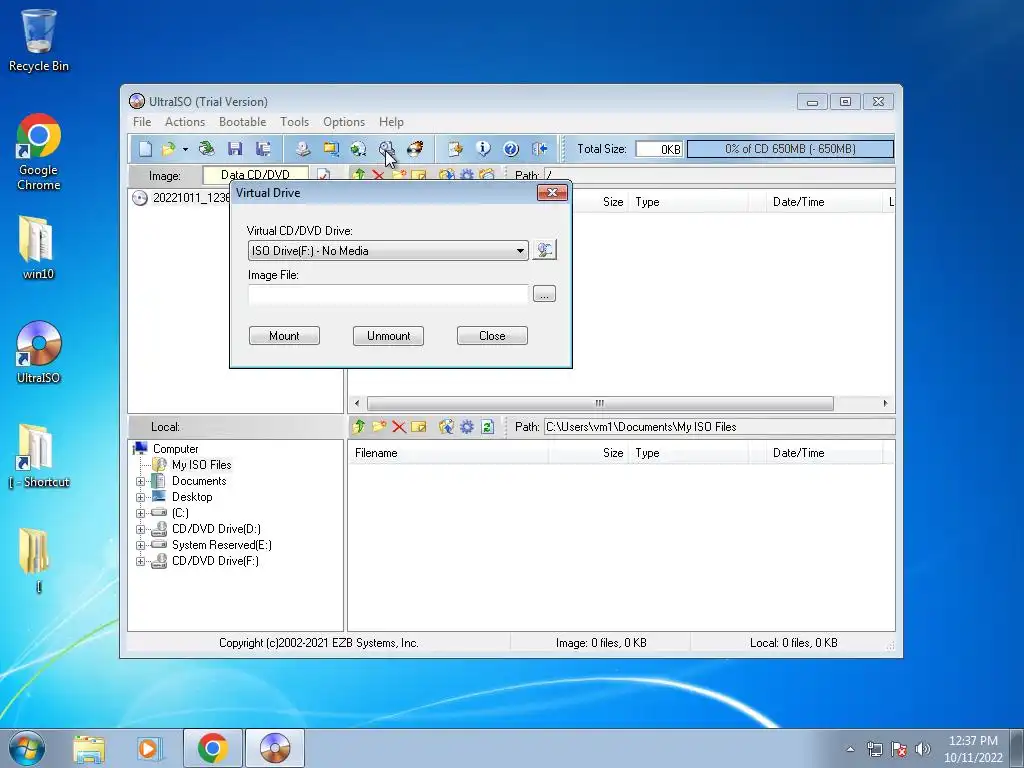Click the Local toolbar Rename icon
Image resolution: width=1024 pixels, height=768 pixels.
pyautogui.click(x=419, y=426)
